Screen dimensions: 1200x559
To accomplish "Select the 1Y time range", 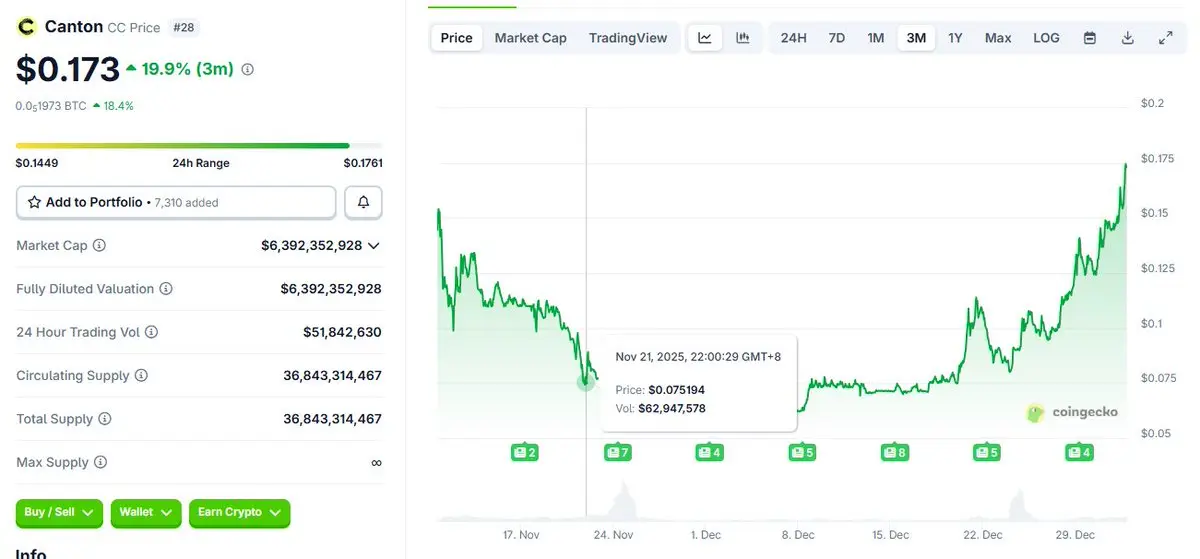I will [955, 38].
